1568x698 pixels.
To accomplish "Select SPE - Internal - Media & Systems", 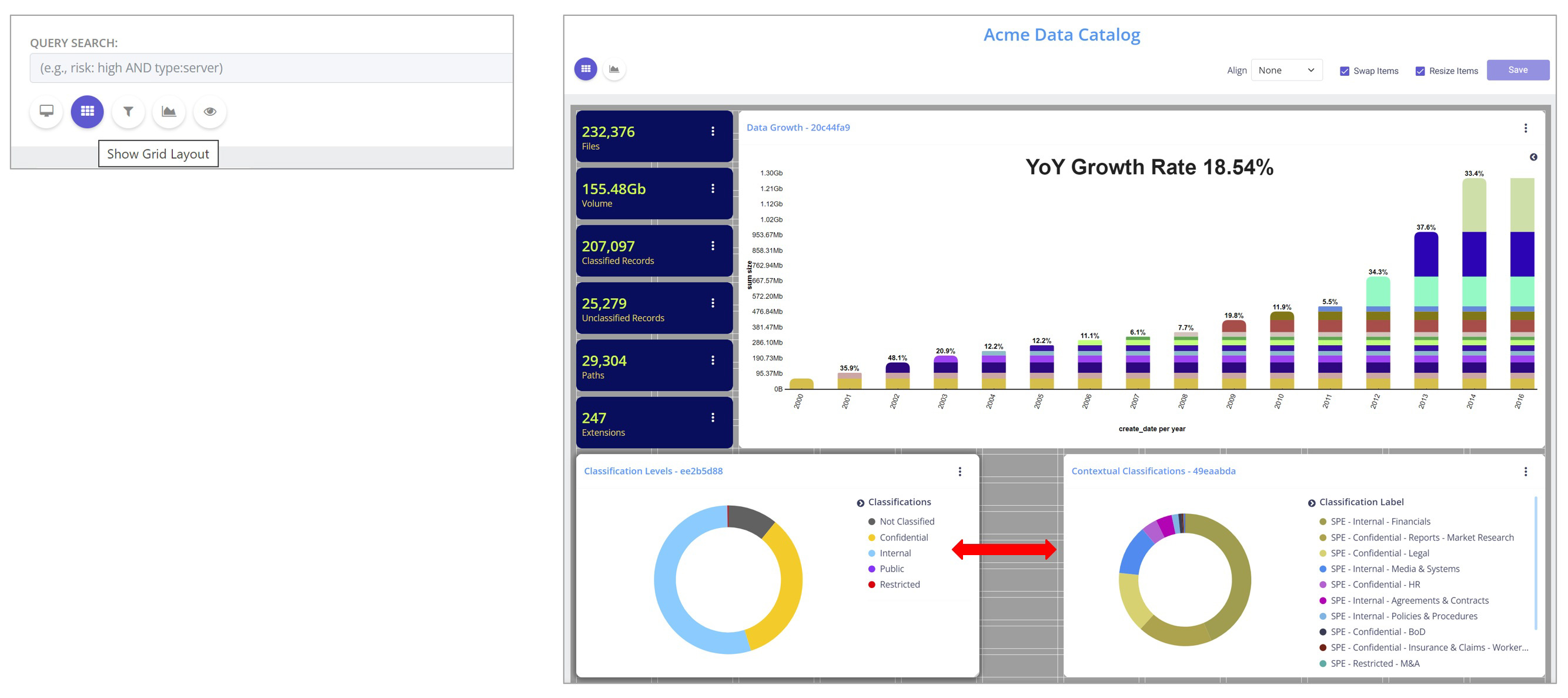I will [1389, 569].
